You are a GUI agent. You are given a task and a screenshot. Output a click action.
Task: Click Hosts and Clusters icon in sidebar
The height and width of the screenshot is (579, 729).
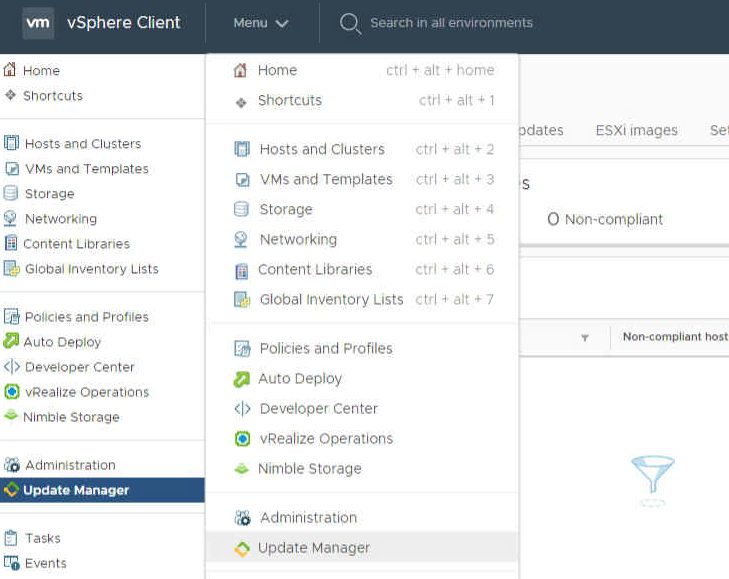point(11,143)
